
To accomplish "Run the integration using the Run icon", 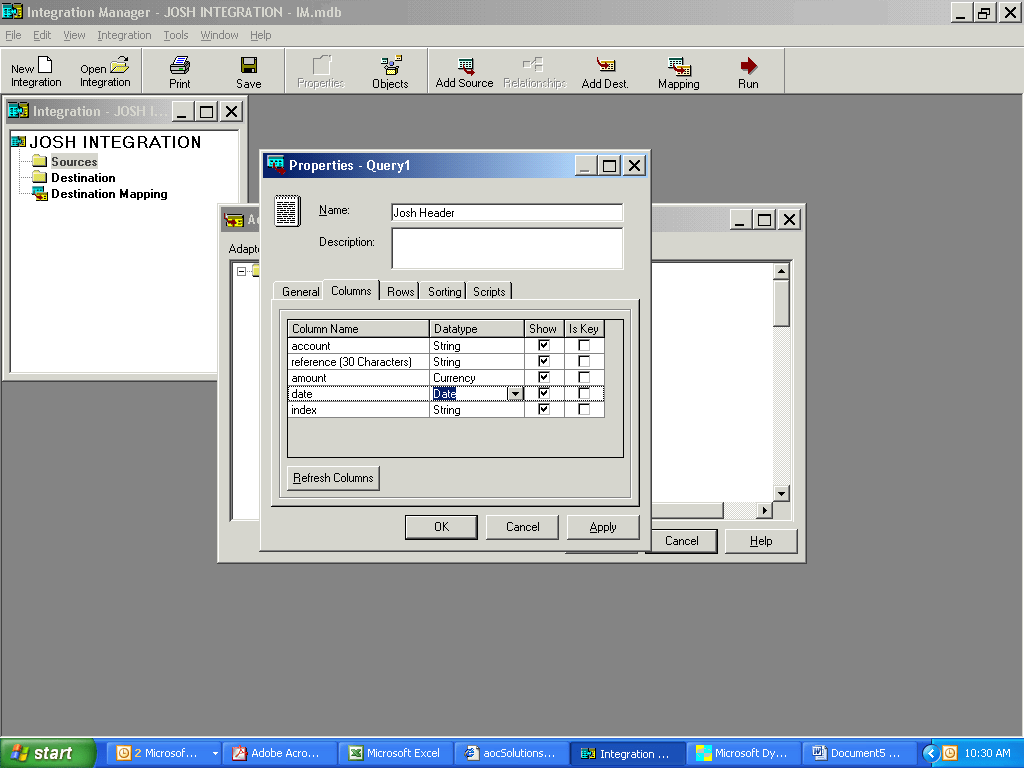I will 748,70.
